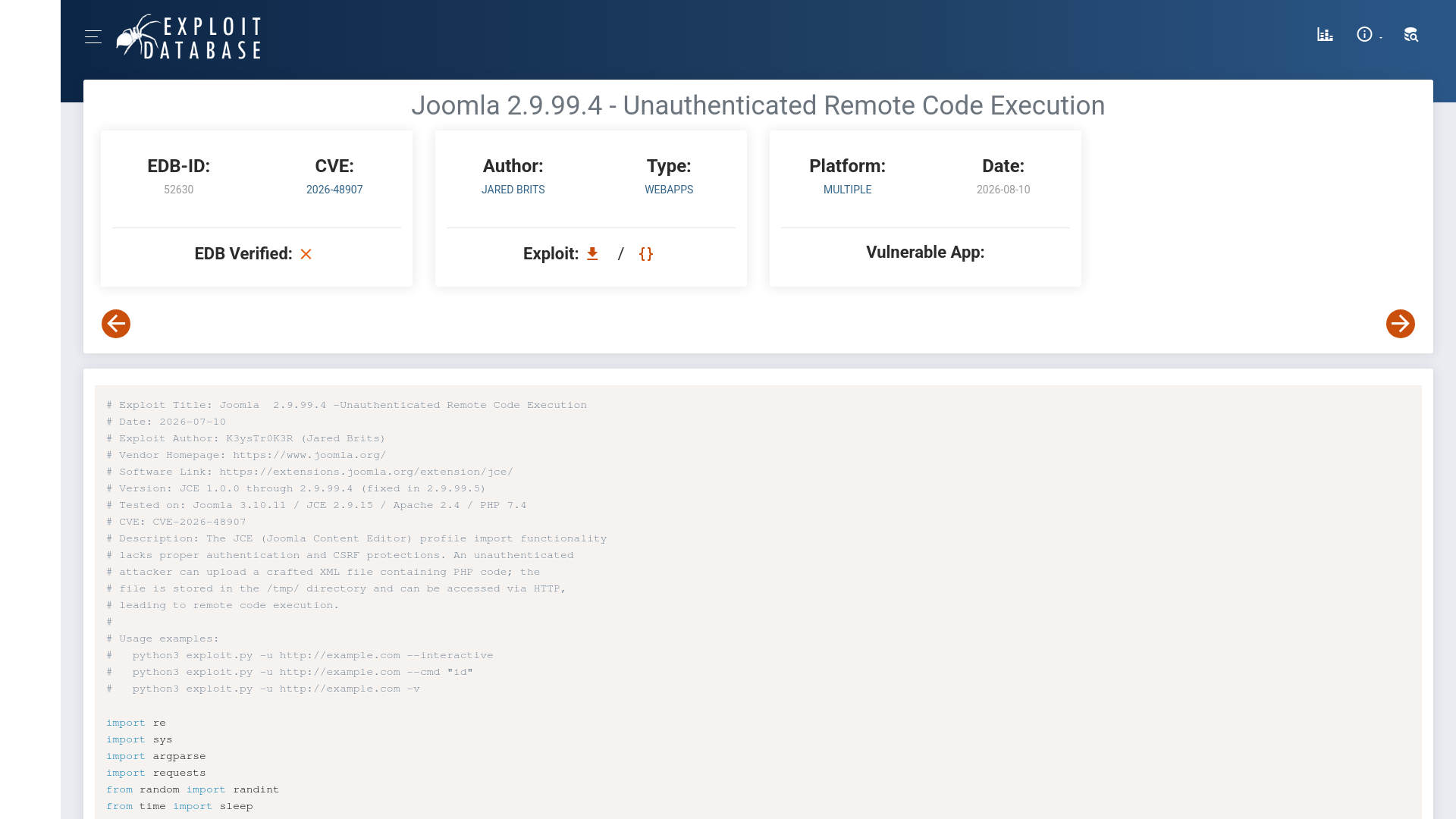View raw exploit code braces icon

[x=646, y=254]
